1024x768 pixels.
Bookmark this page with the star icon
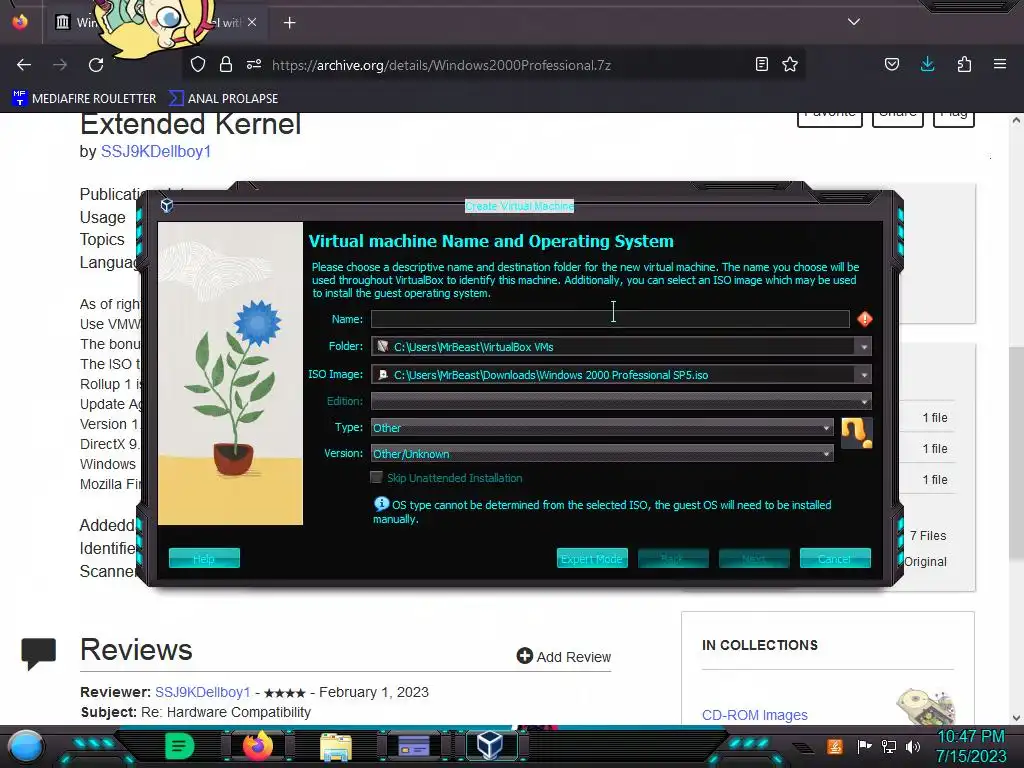790,64
